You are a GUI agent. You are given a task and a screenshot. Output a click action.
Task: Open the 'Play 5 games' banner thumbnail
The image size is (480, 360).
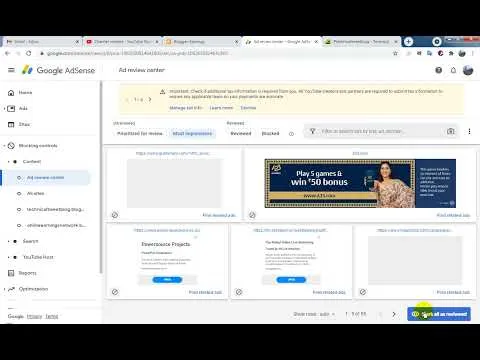click(360, 183)
